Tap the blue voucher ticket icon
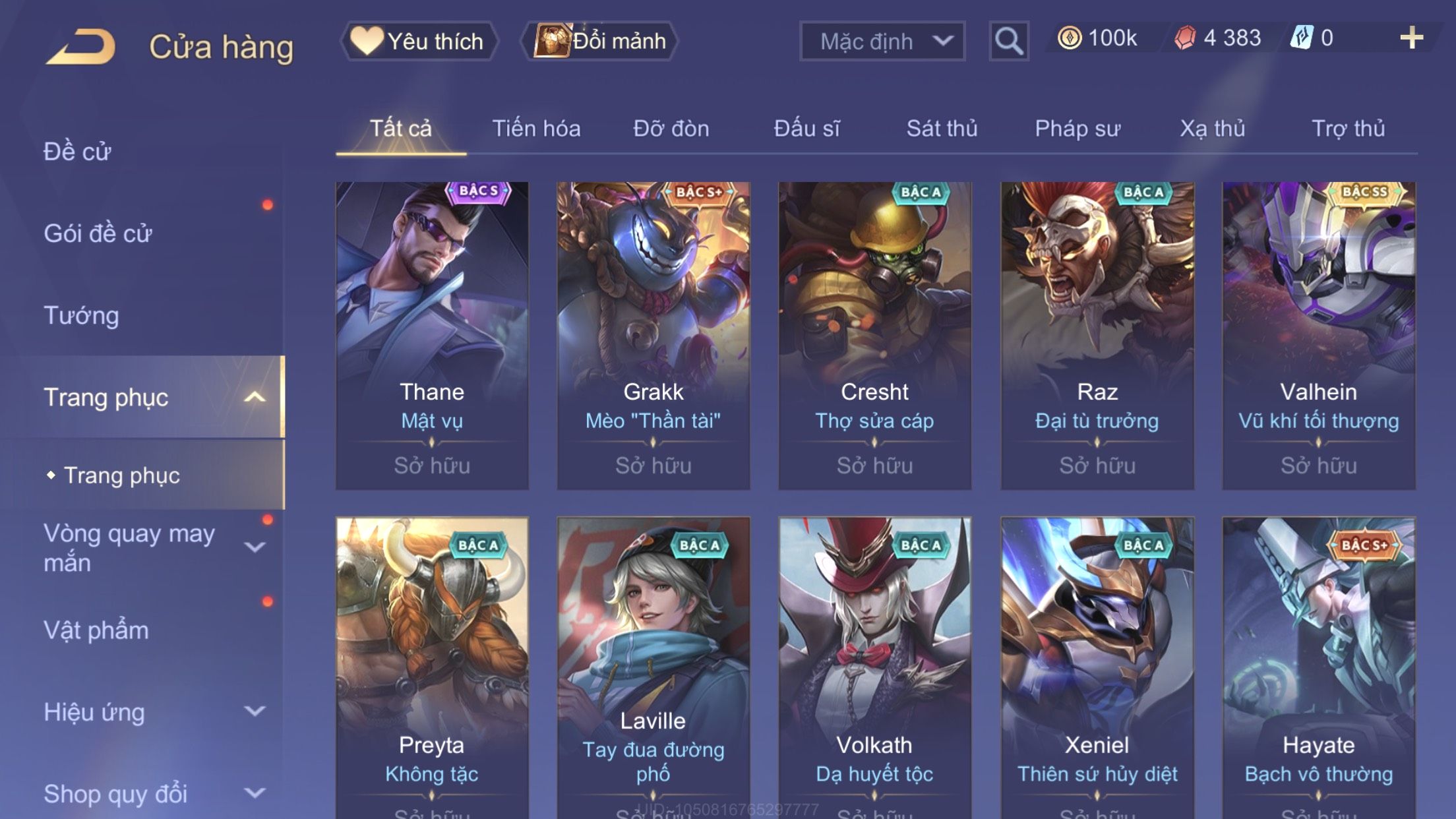Screen dimensions: 1456x819 [1302, 38]
